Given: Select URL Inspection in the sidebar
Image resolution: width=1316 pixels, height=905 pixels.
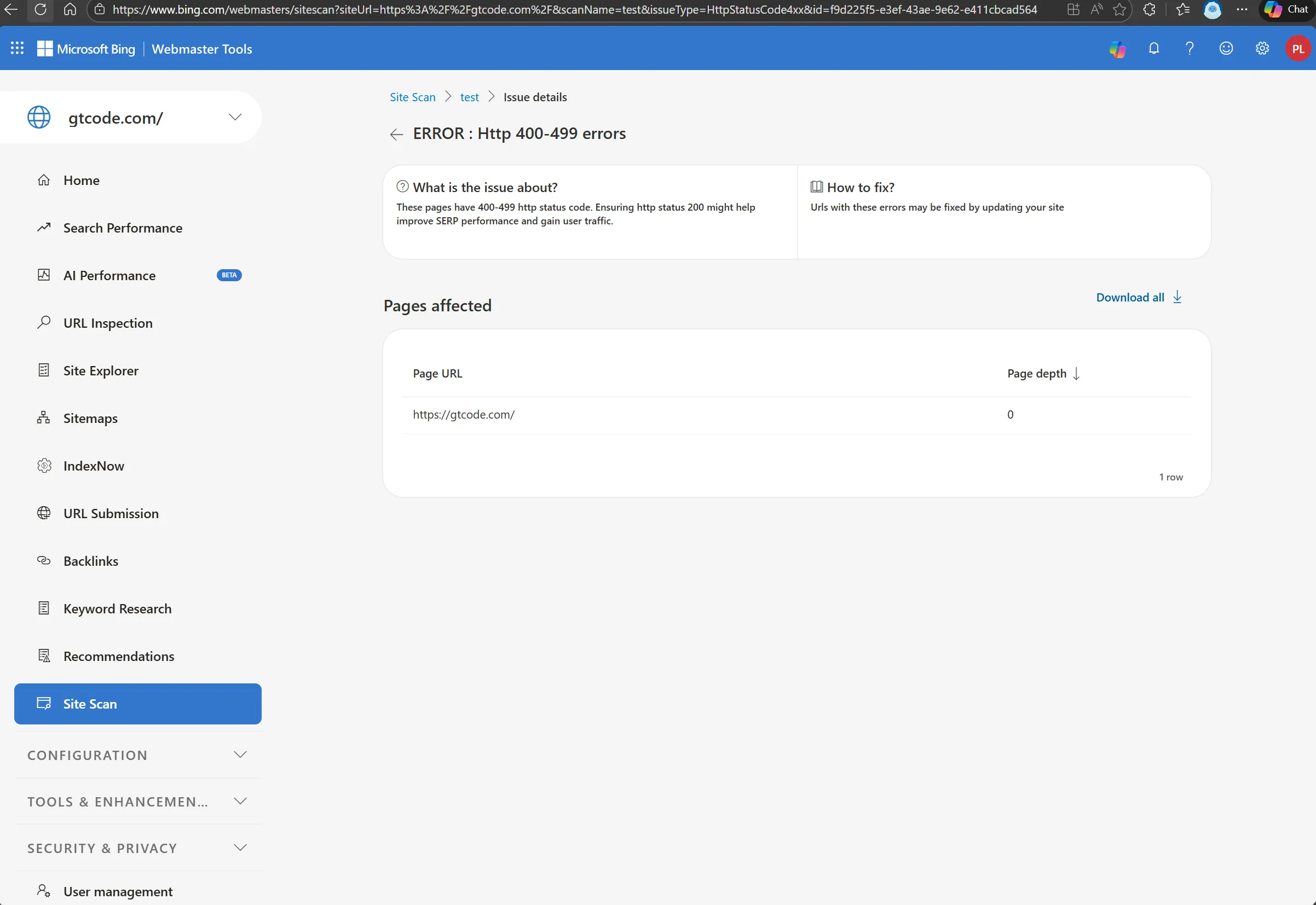Looking at the screenshot, I should pos(108,323).
